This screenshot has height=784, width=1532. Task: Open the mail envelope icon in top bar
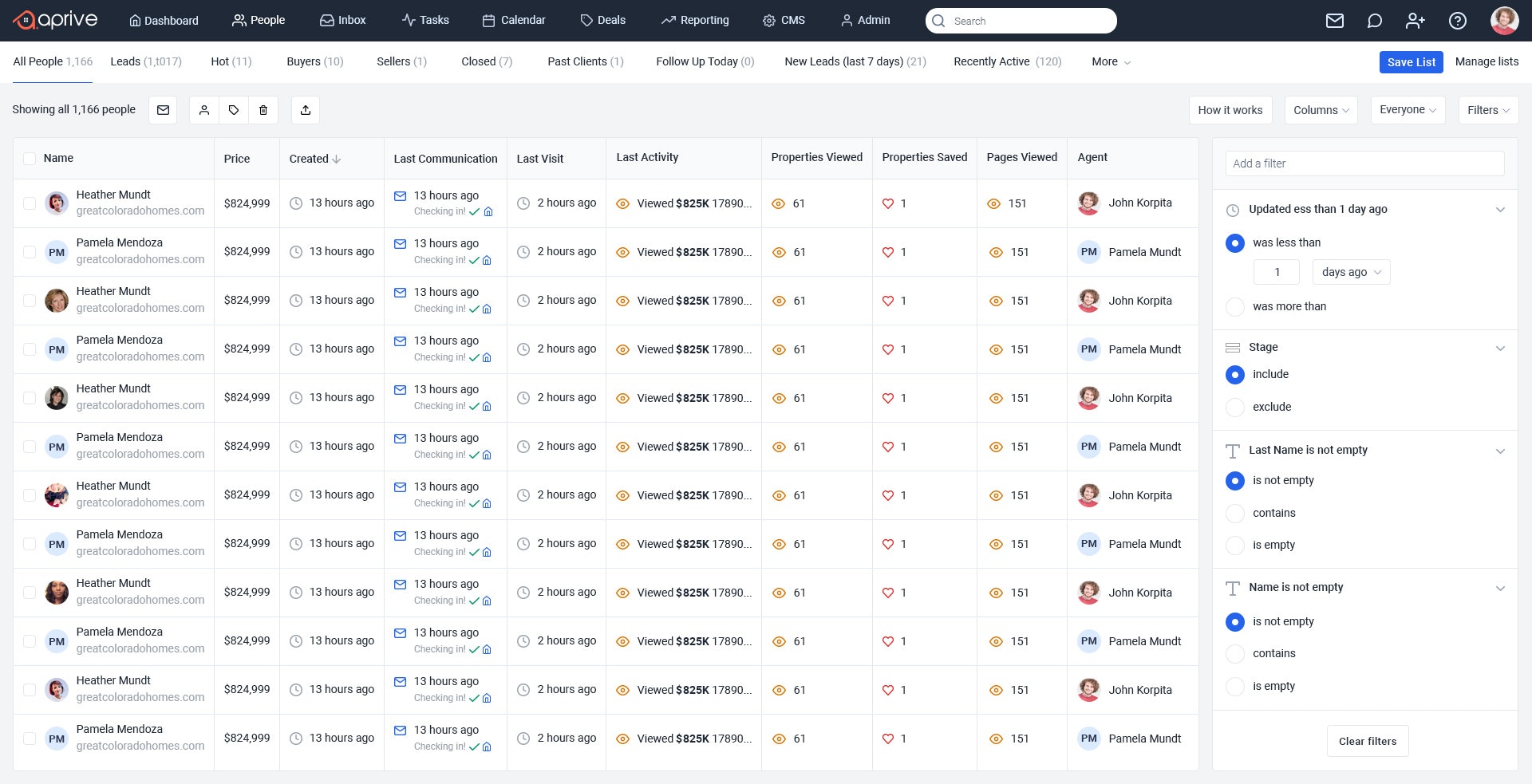tap(1335, 21)
